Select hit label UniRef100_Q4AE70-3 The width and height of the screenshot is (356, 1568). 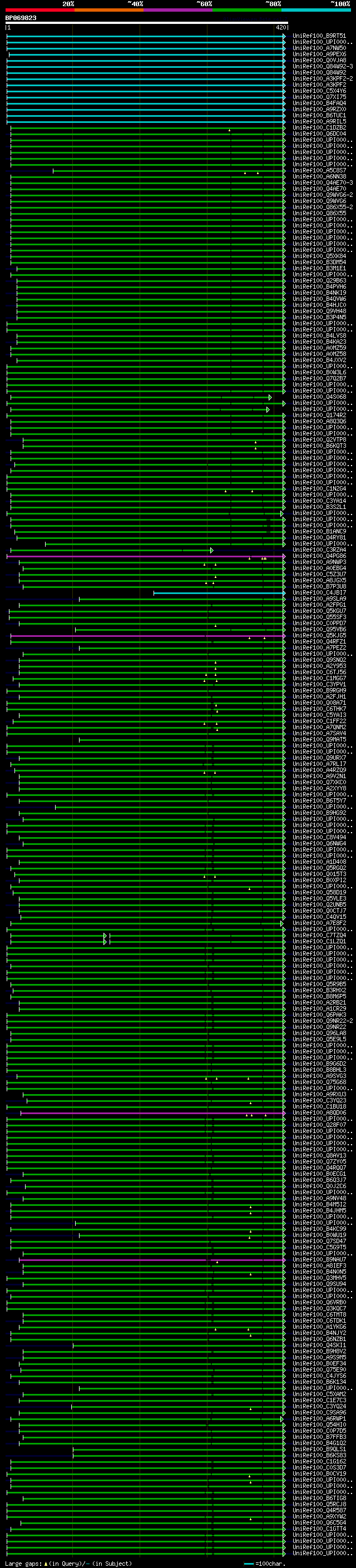pyautogui.click(x=323, y=183)
